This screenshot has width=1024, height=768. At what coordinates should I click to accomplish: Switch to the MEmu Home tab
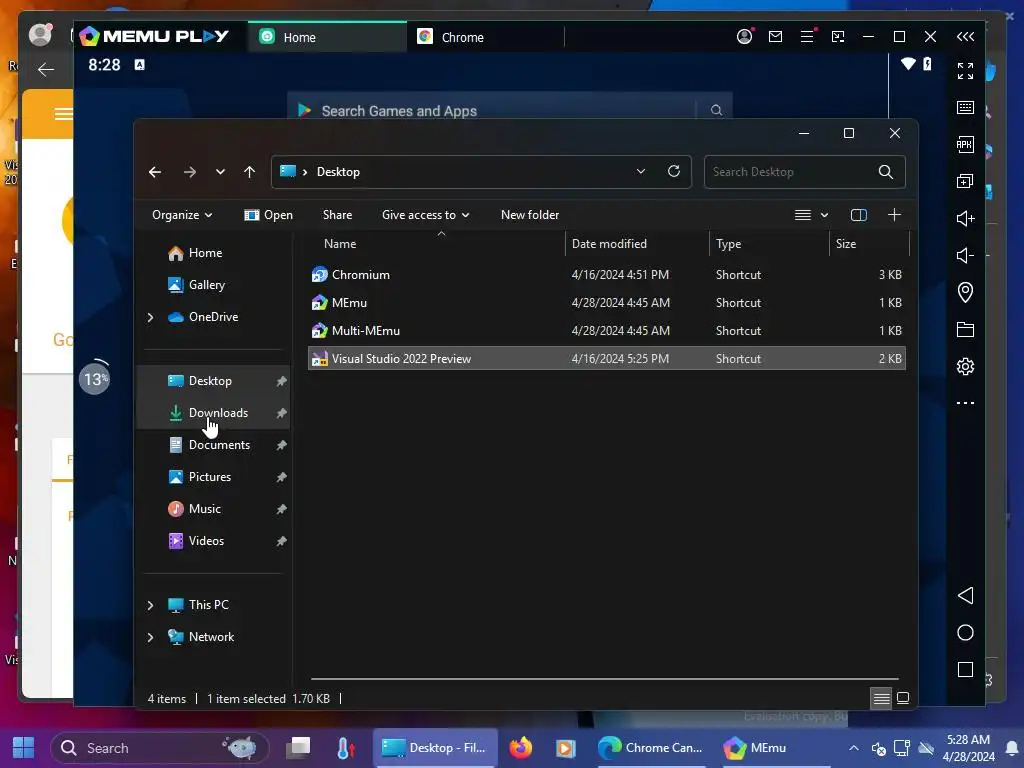(328, 37)
